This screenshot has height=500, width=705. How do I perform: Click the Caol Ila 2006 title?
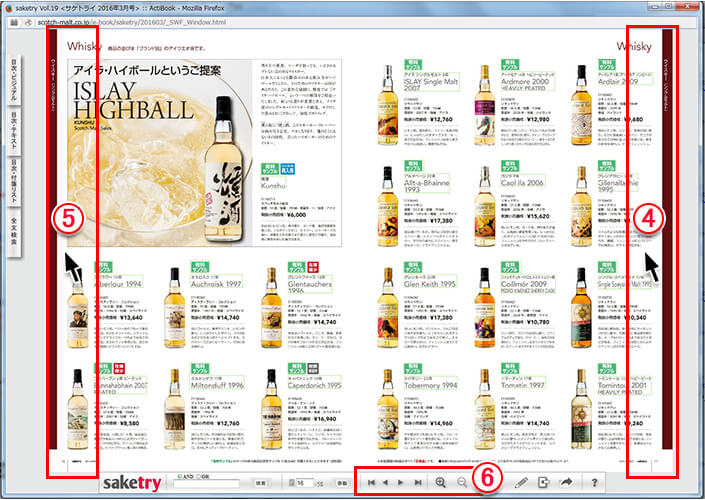(x=522, y=183)
